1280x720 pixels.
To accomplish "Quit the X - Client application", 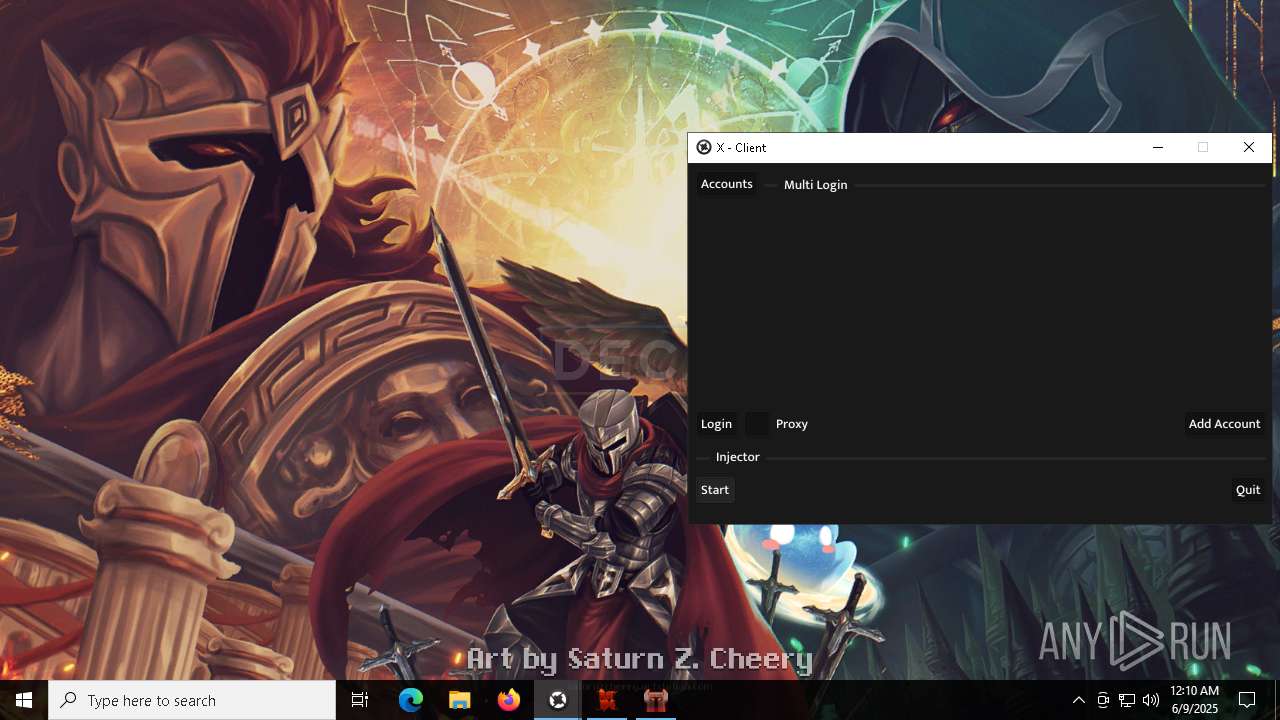I will (1248, 490).
